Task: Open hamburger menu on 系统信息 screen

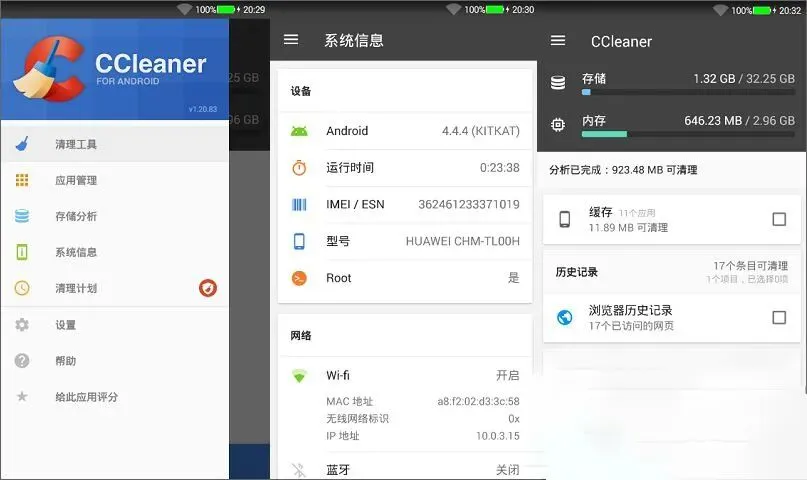Action: [x=291, y=40]
